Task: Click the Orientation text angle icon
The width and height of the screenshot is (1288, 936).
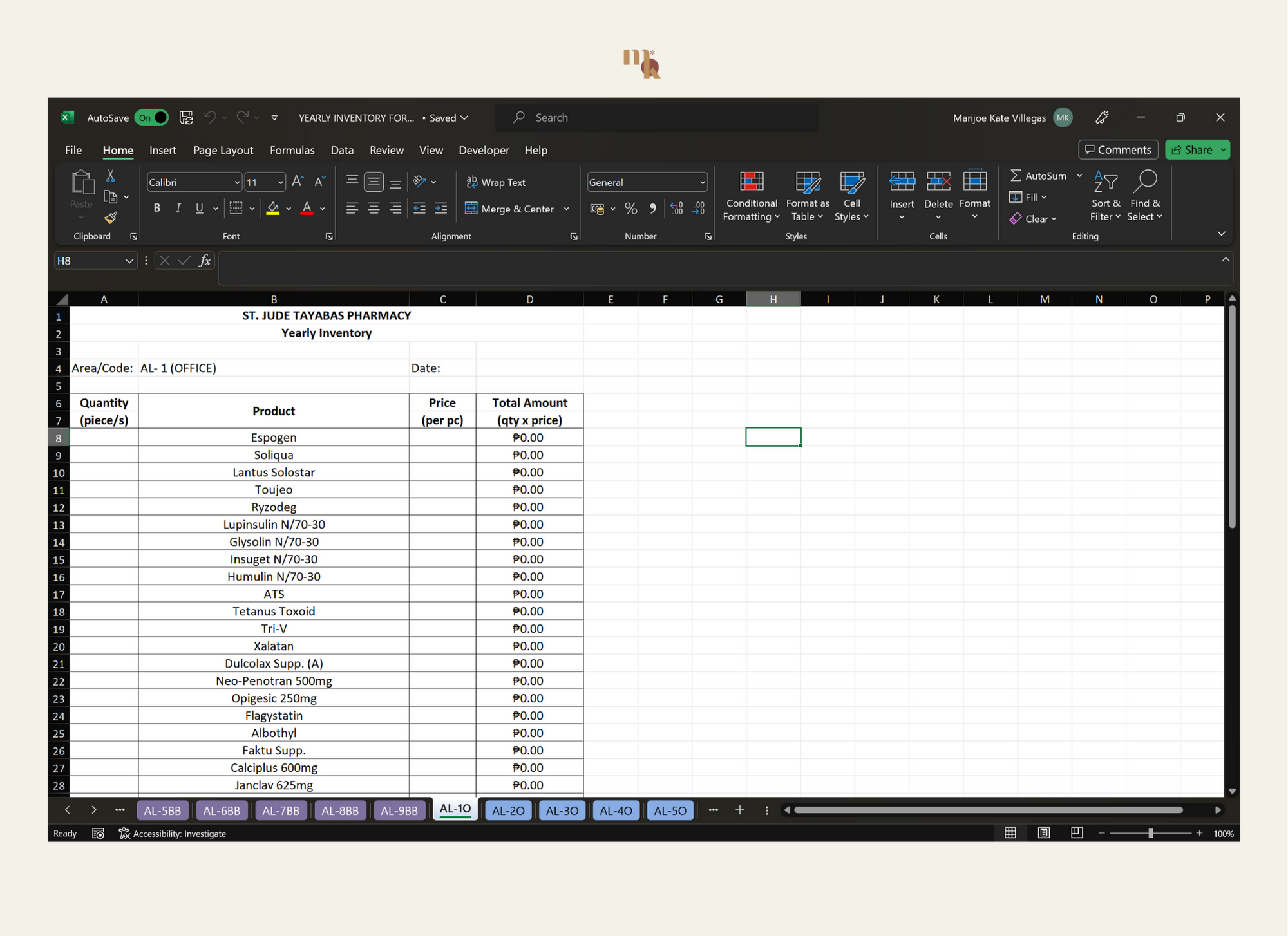Action: 420,182
